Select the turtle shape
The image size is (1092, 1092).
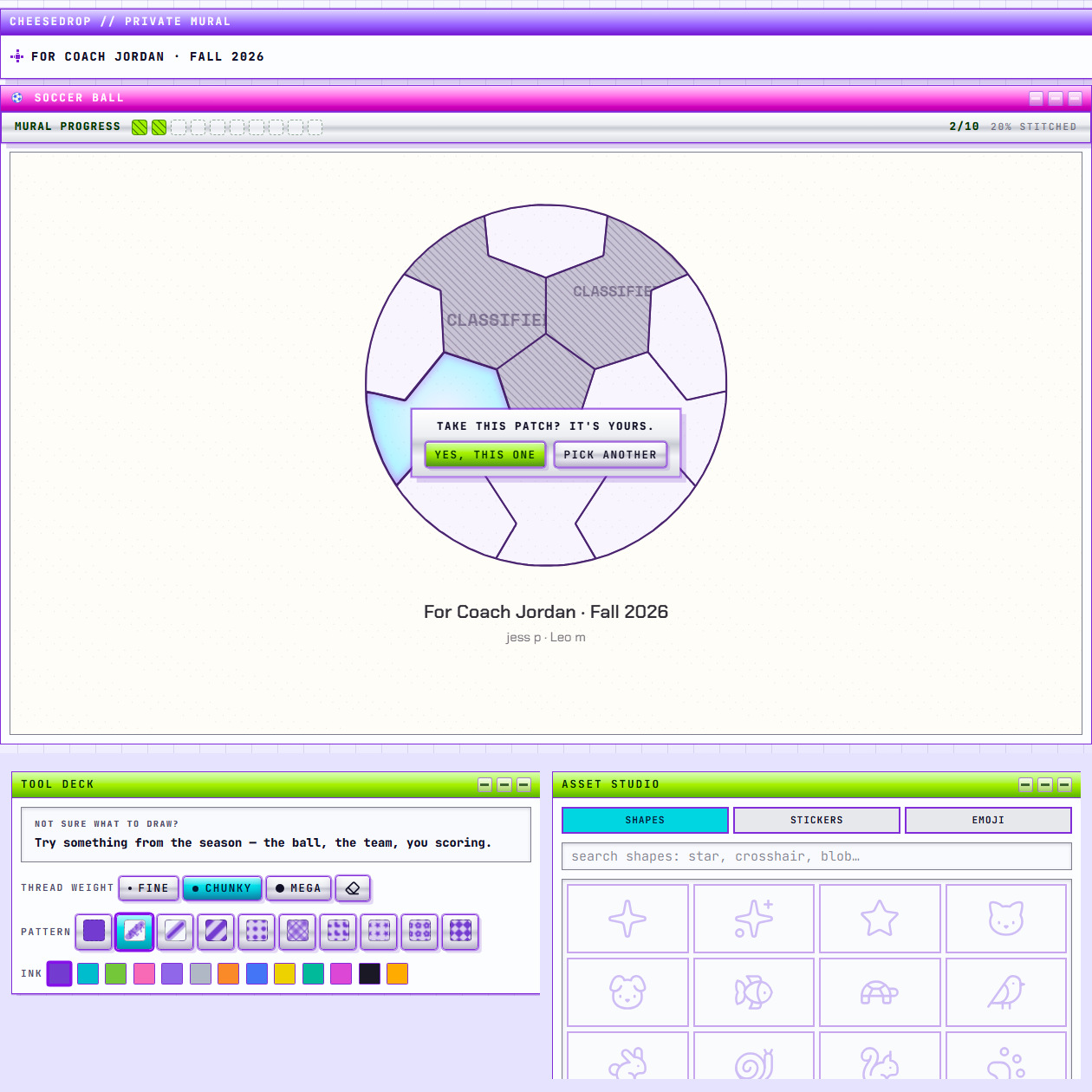coord(880,992)
